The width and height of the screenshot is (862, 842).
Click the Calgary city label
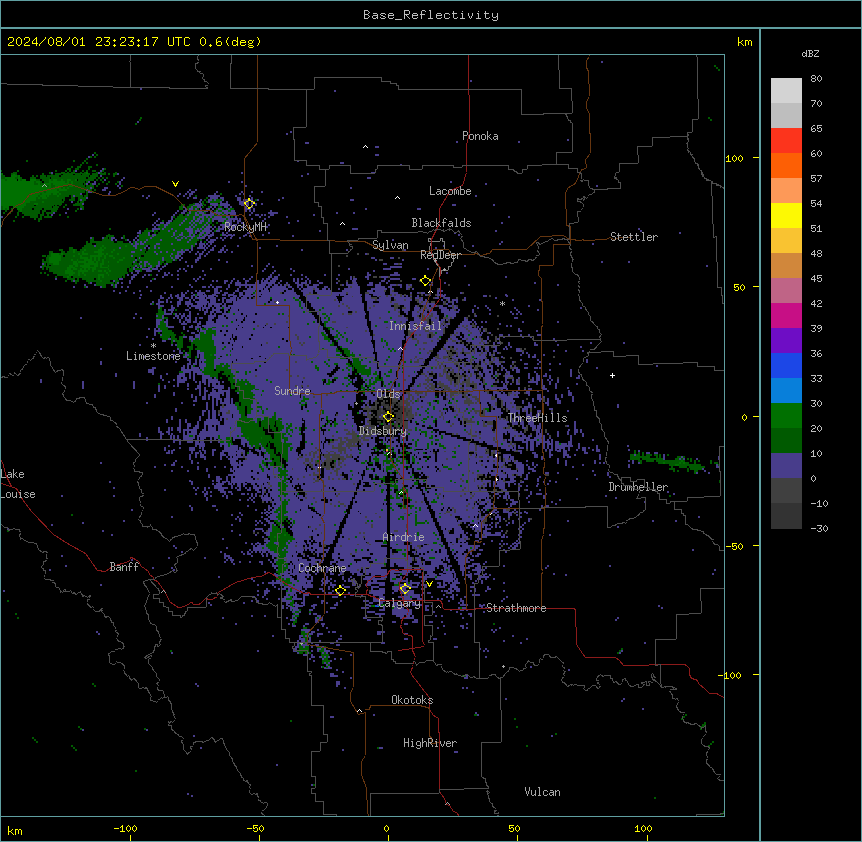coord(399,603)
